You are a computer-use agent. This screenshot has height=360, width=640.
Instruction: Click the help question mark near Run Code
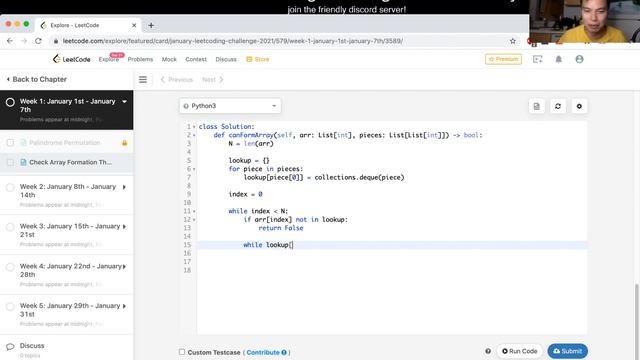pyautogui.click(x=488, y=351)
